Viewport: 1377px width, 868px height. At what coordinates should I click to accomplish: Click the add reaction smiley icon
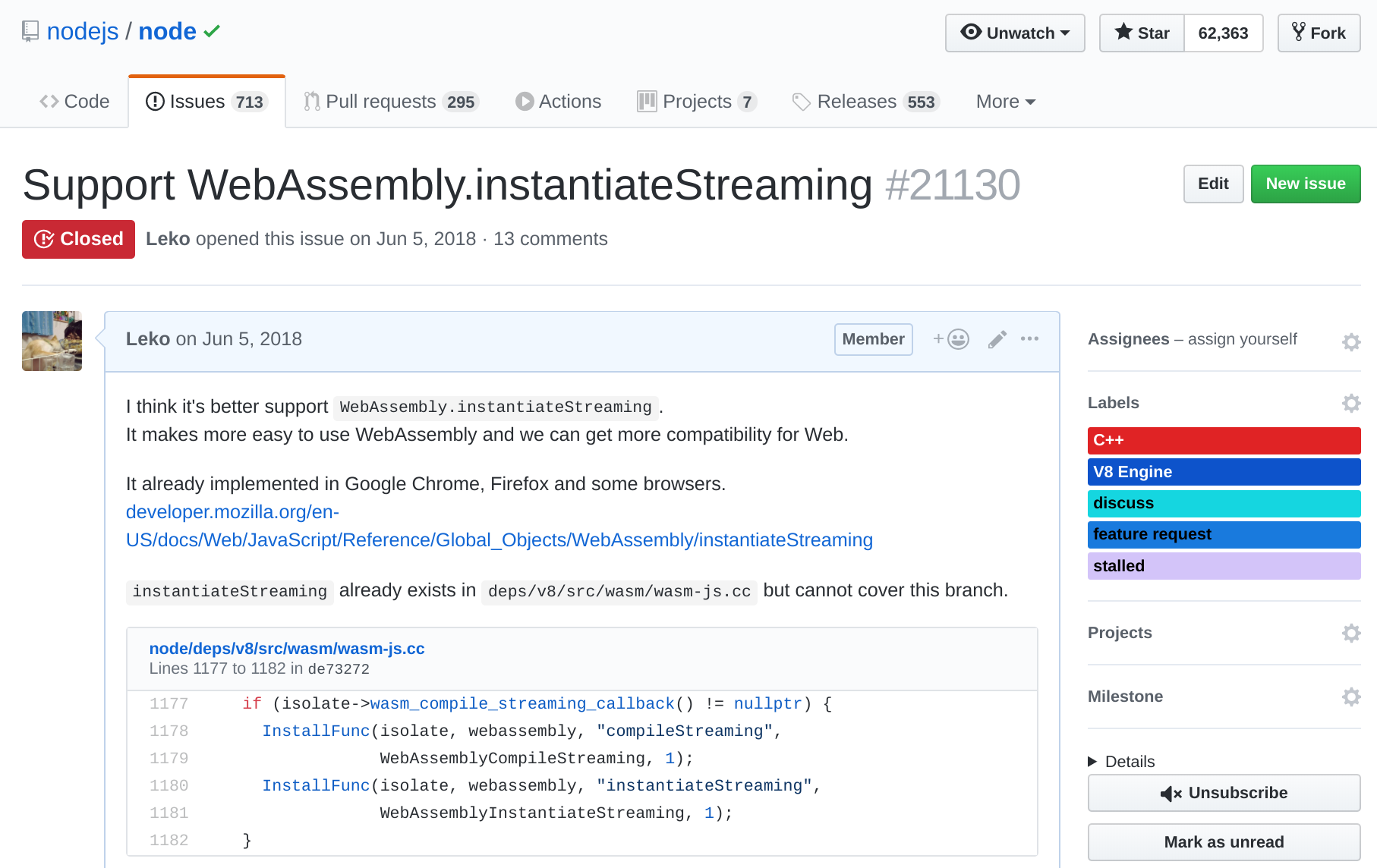click(x=951, y=339)
